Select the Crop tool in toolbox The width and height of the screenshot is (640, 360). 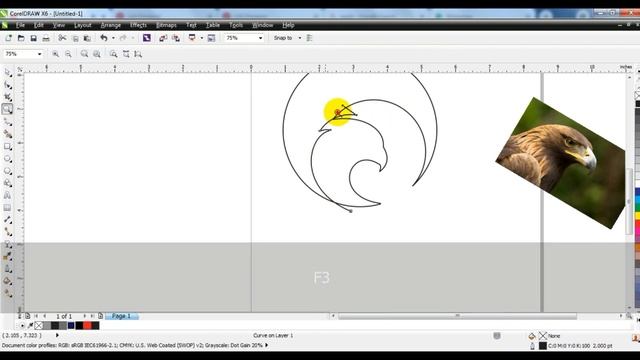coord(7,97)
